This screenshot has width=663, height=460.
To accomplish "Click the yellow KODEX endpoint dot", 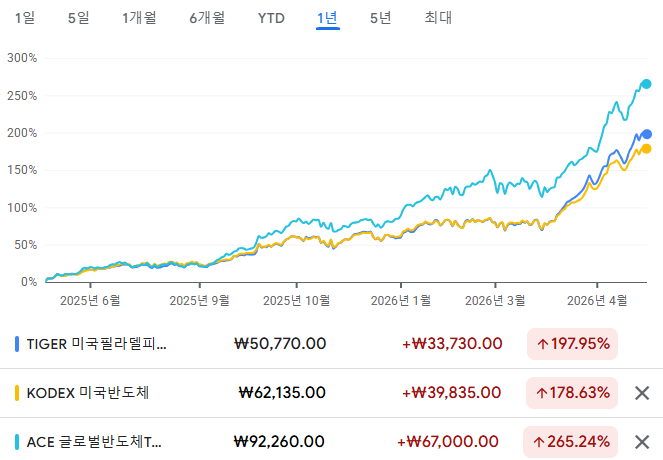I will pyautogui.click(x=646, y=148).
